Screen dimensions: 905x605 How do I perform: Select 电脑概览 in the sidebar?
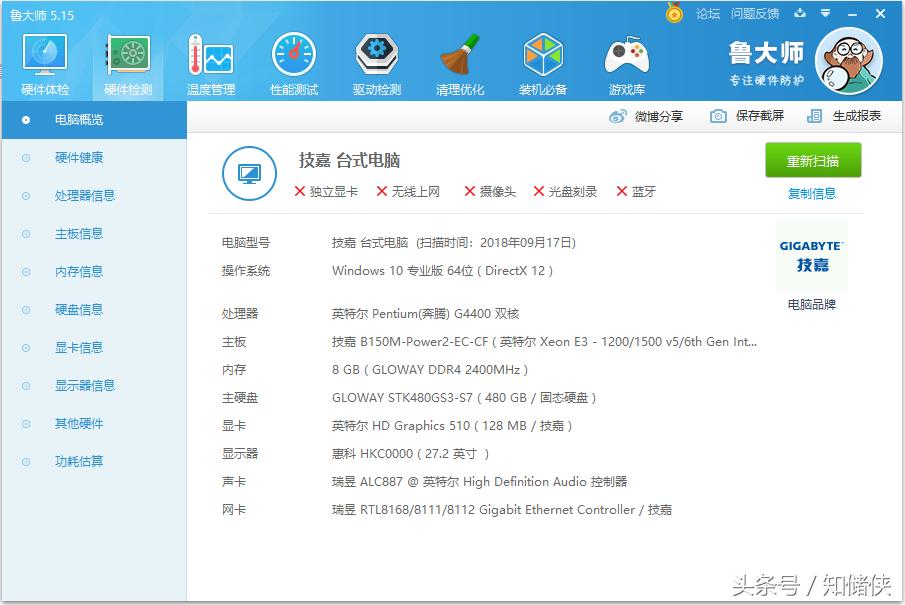point(75,119)
